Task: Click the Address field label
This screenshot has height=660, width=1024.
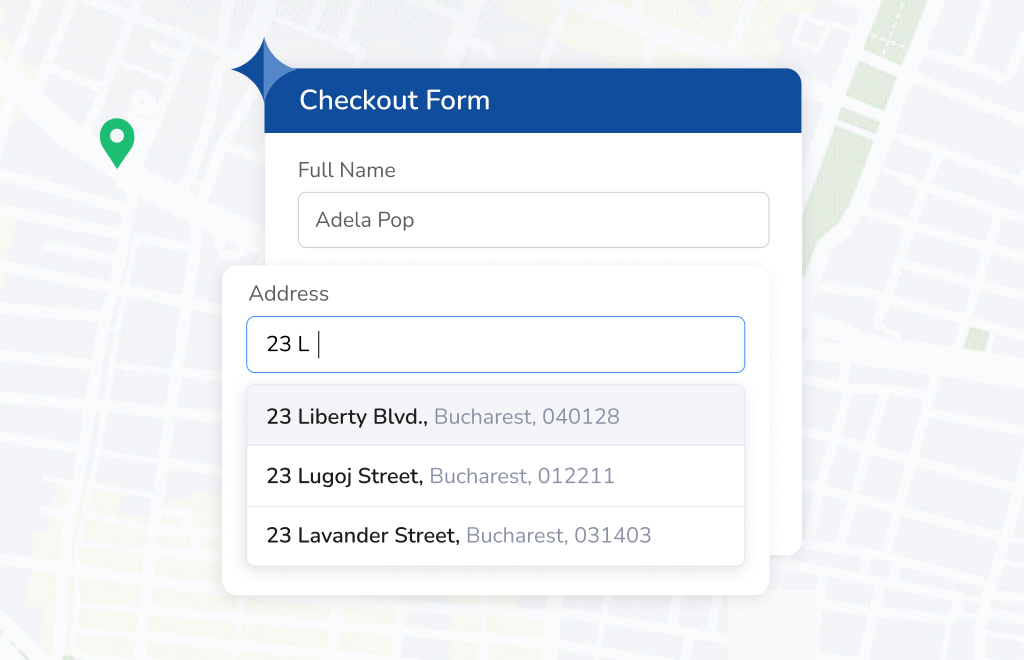Action: (x=288, y=294)
